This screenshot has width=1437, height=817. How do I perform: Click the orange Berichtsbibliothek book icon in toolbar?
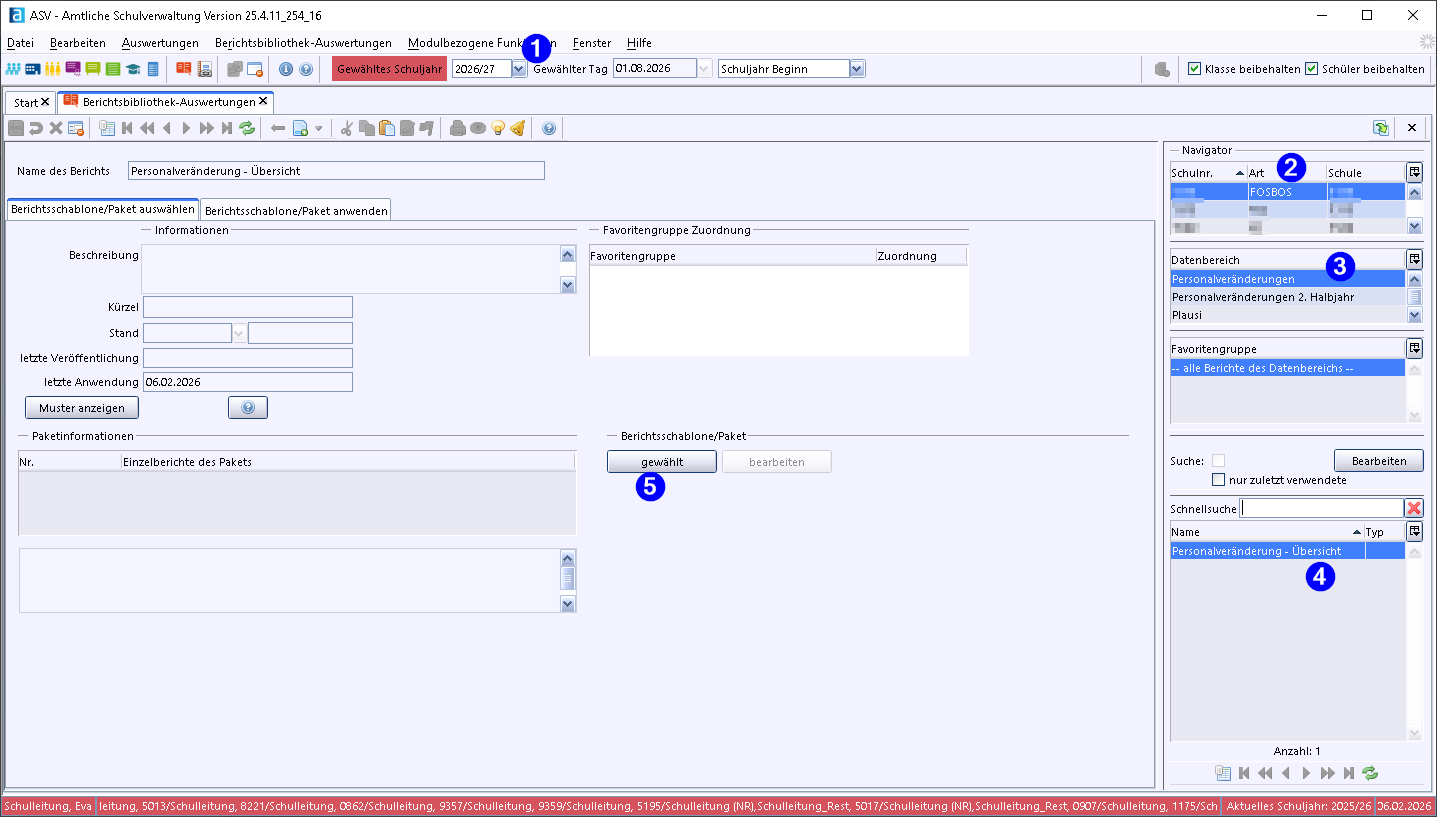(x=183, y=69)
